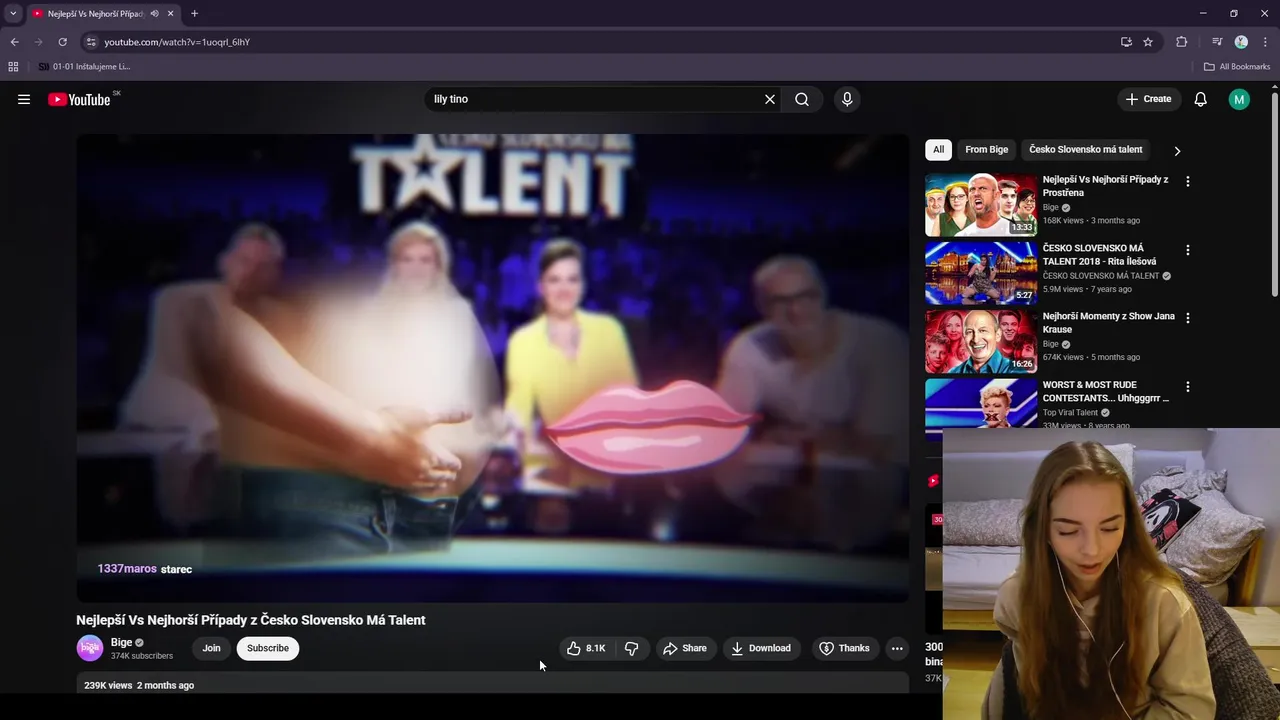The width and height of the screenshot is (1280, 720).
Task: Share the video
Action: point(685,648)
